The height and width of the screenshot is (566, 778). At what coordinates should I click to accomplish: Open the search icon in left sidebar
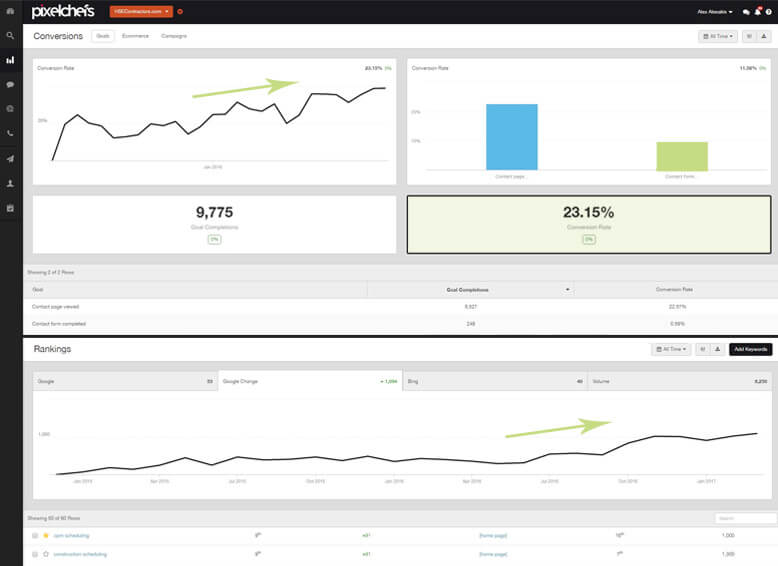(10, 36)
